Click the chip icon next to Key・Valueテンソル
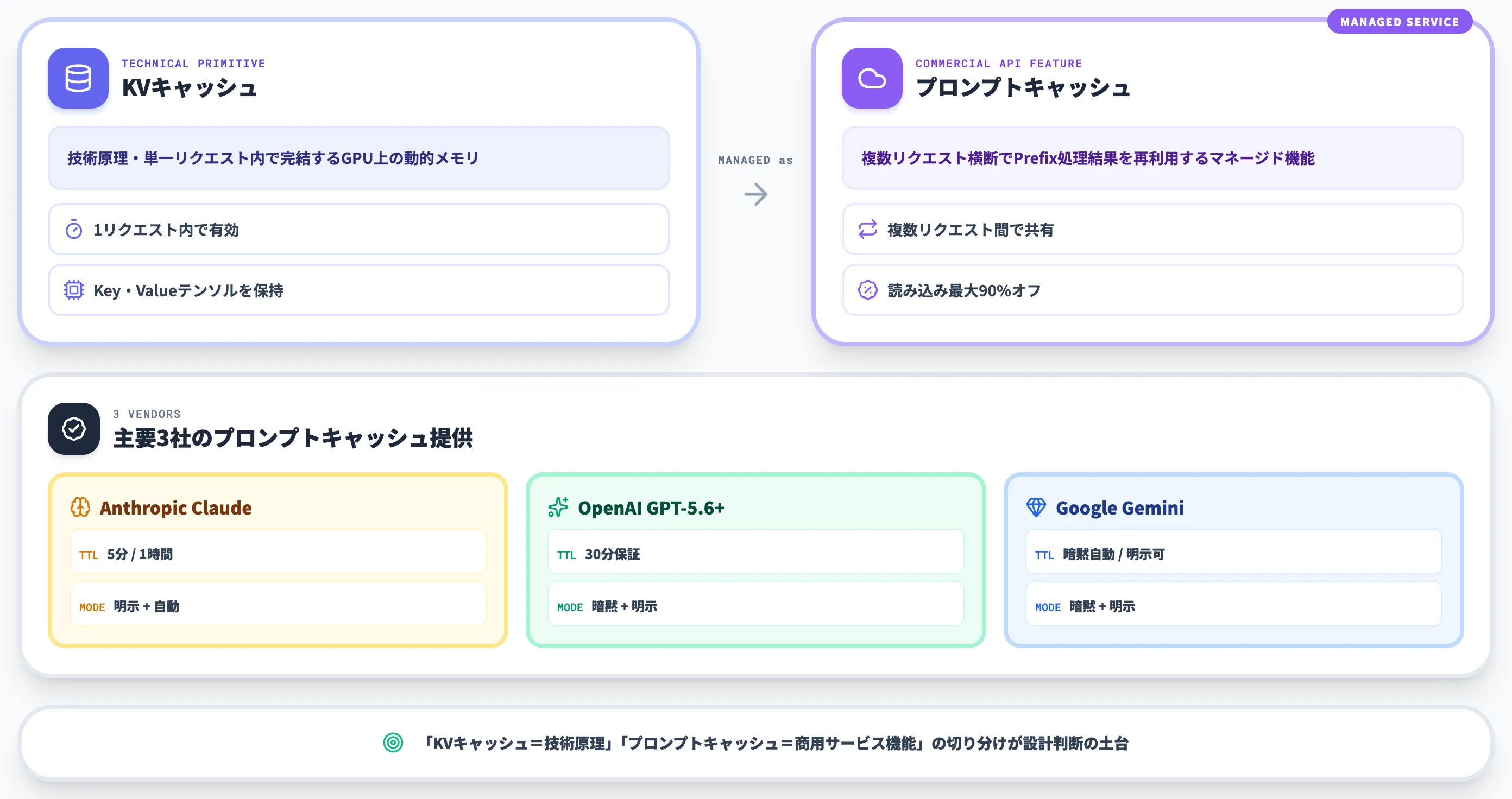This screenshot has width=1512, height=799. click(x=74, y=290)
